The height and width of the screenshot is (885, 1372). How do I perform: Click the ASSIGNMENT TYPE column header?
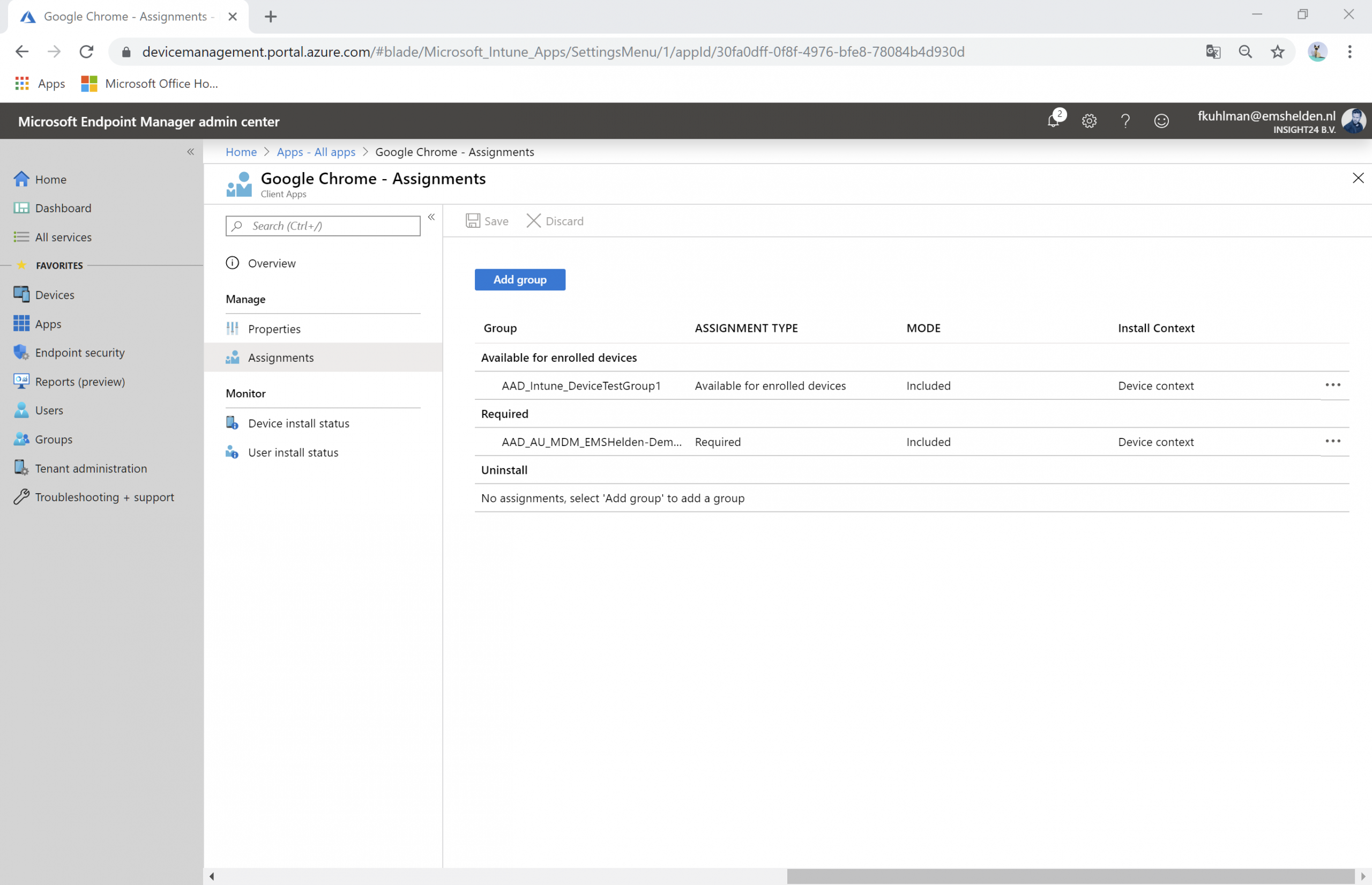point(745,328)
